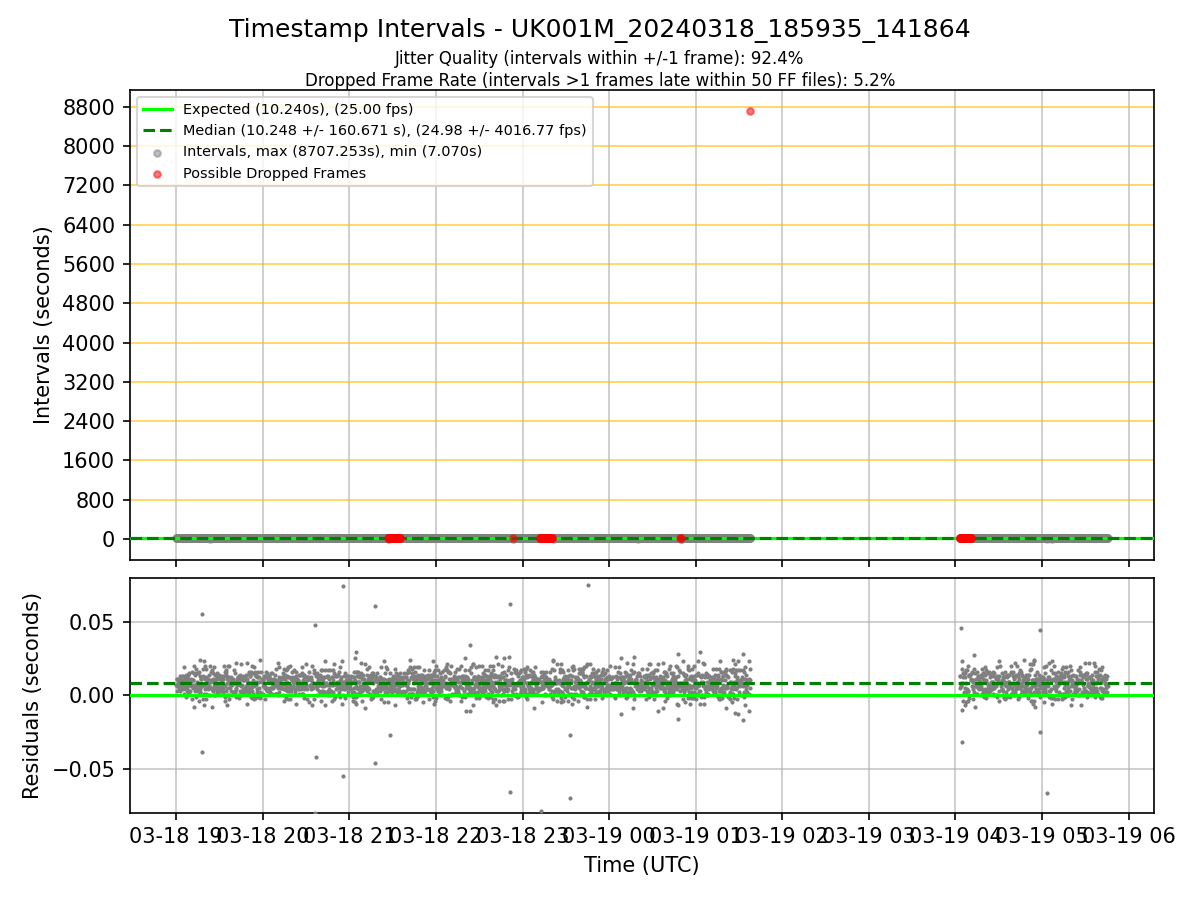The width and height of the screenshot is (1200, 900).
Task: Click the x-axis tick label '03-18 20'
Action: tap(263, 836)
